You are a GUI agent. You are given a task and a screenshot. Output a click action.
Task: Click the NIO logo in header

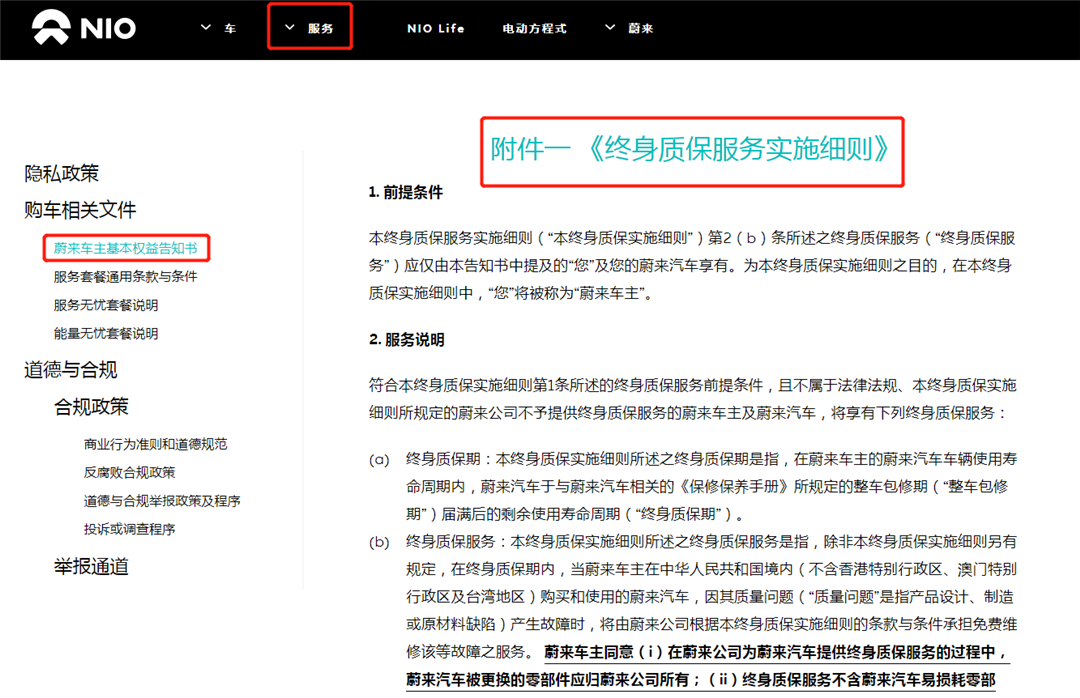point(83,28)
